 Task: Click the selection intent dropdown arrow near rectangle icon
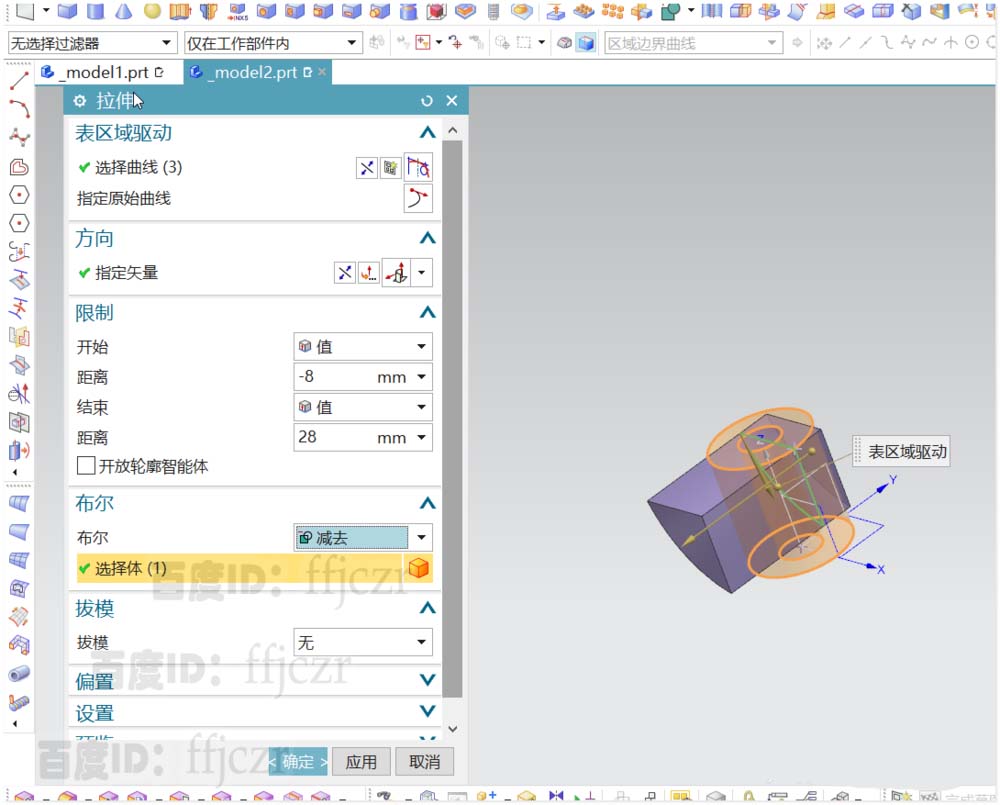tap(541, 43)
